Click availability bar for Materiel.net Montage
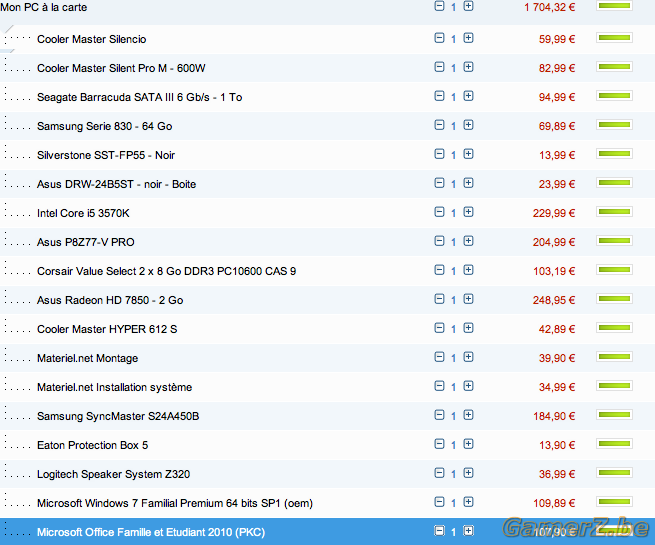 pos(614,357)
